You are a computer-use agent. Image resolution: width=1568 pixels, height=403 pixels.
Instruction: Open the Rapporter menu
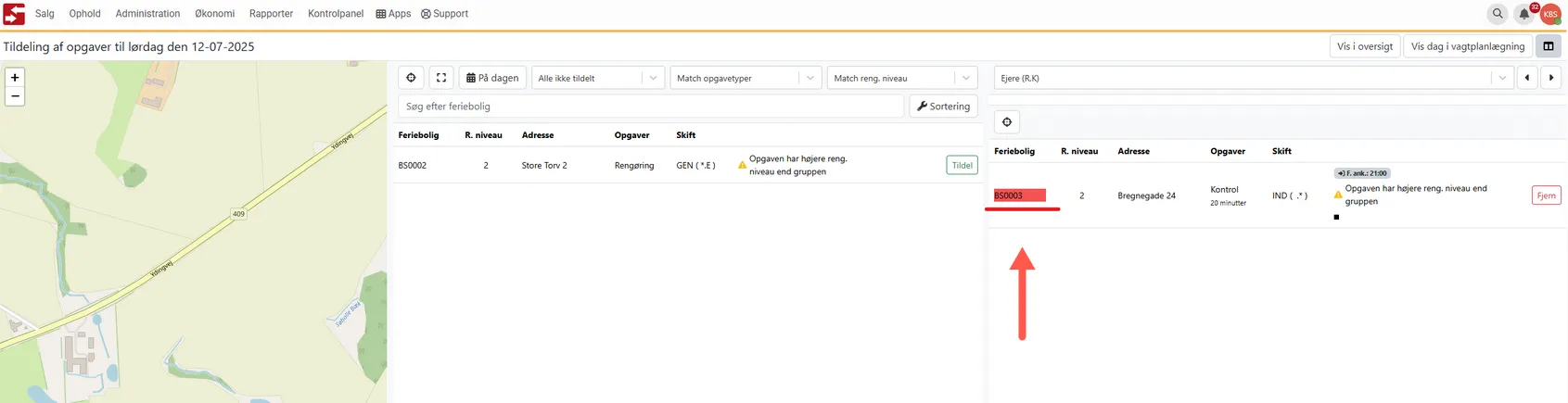pyautogui.click(x=271, y=14)
